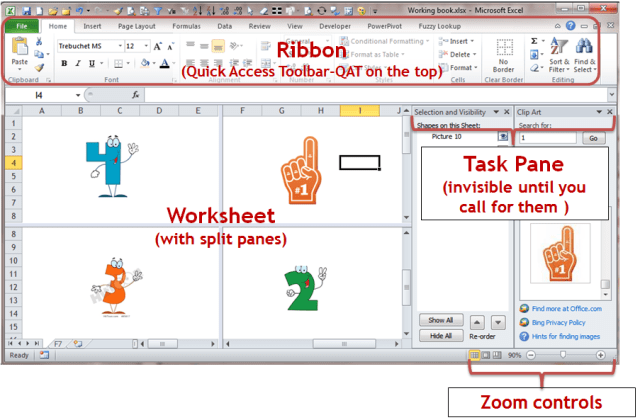Decrease font size with Shrink Font
This screenshot has height=420, width=640.
pyautogui.click(x=171, y=46)
